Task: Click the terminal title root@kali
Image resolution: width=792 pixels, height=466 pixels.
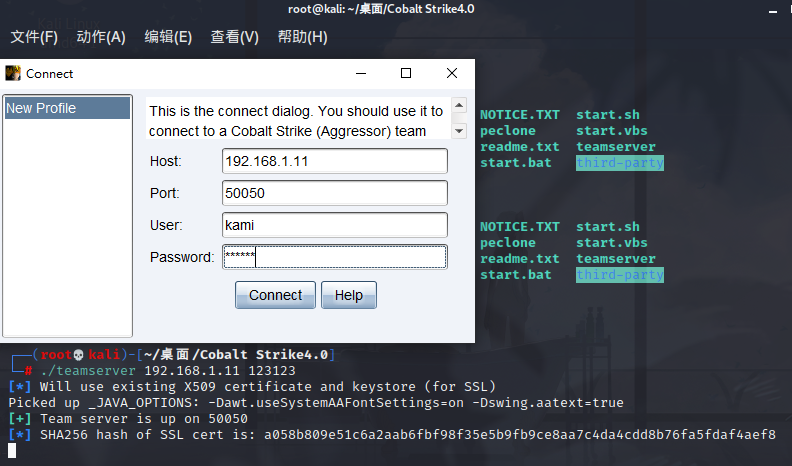Action: [x=381, y=9]
